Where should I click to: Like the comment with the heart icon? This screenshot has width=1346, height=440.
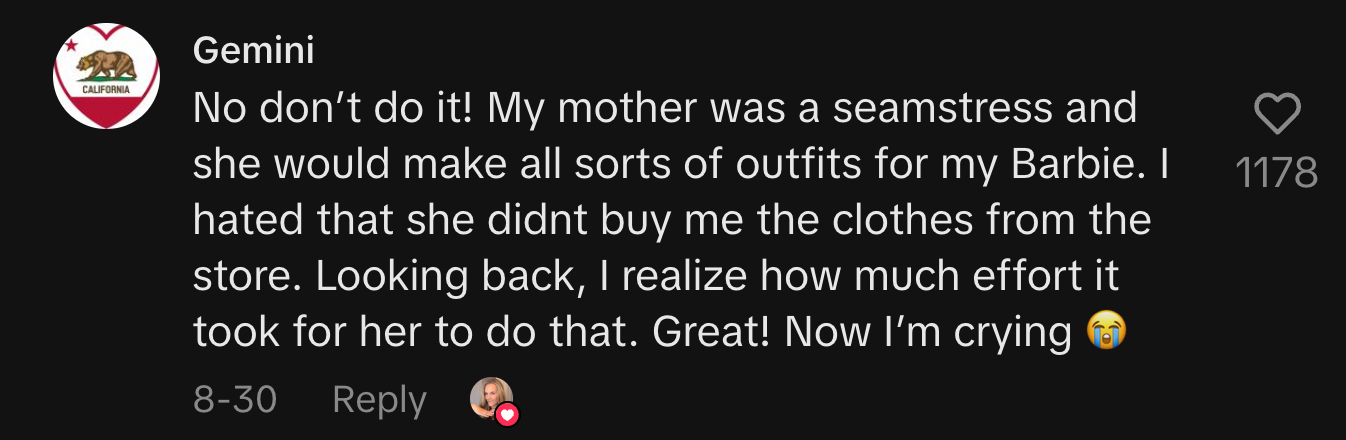click(1277, 115)
